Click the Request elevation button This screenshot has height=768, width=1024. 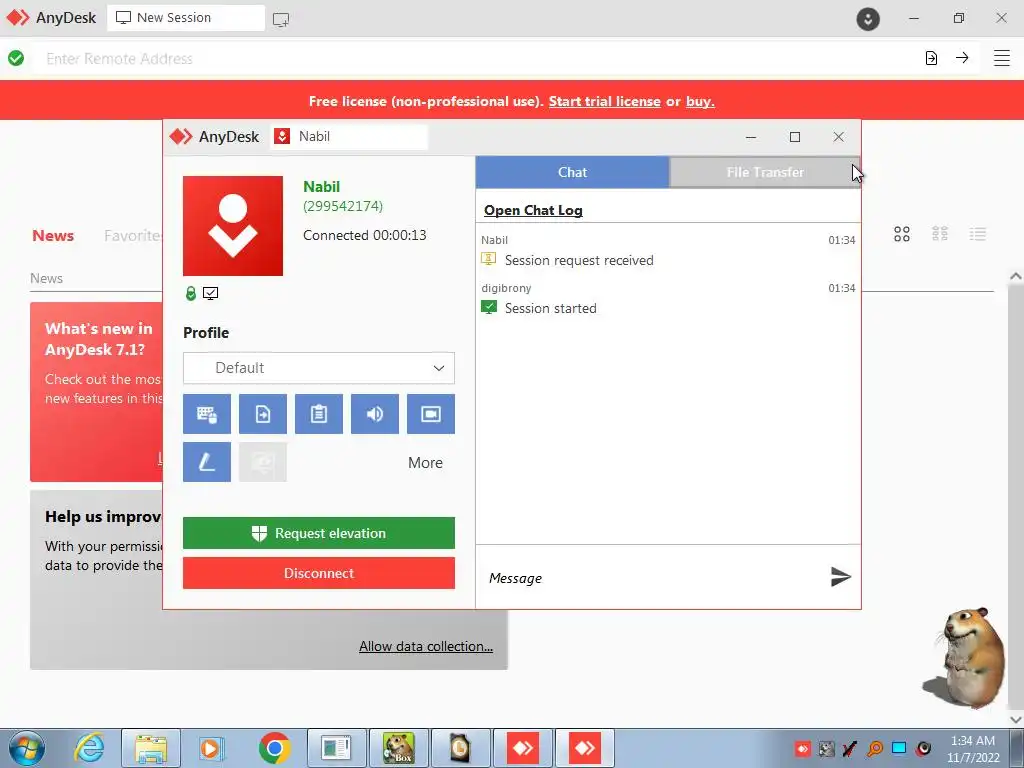point(319,534)
